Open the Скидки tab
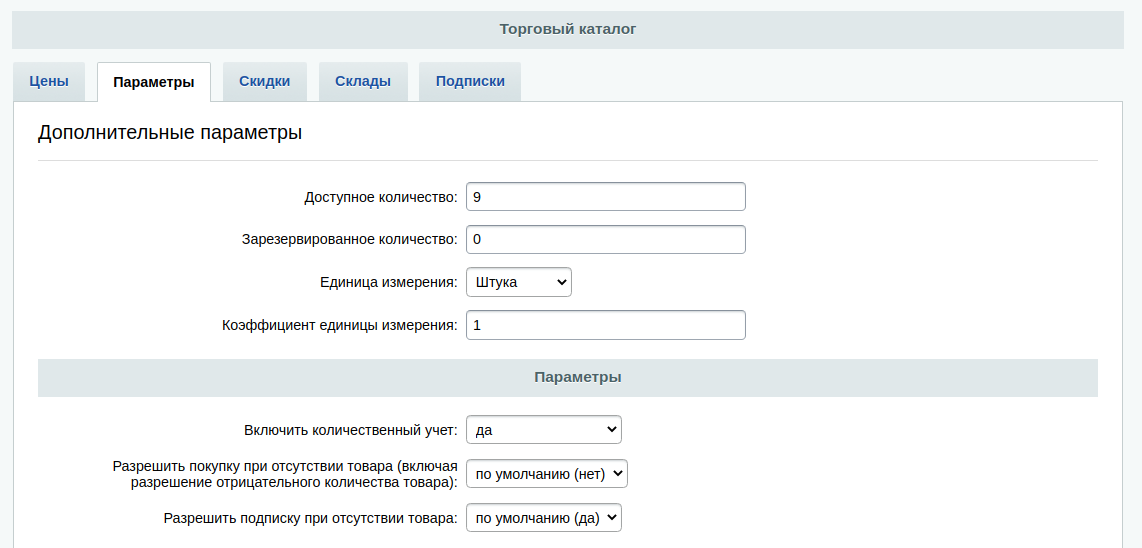The image size is (1142, 548). coord(264,82)
